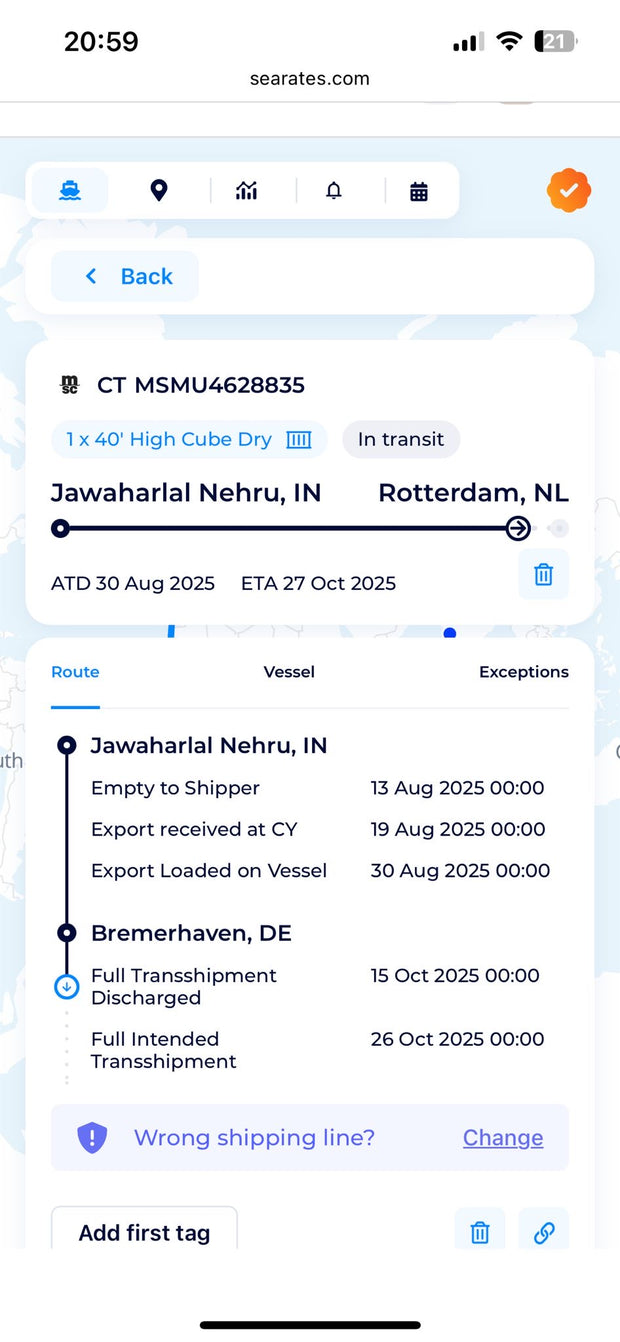
Task: Select the Jawaharlal Nehru route stop marker
Action: coord(66,745)
